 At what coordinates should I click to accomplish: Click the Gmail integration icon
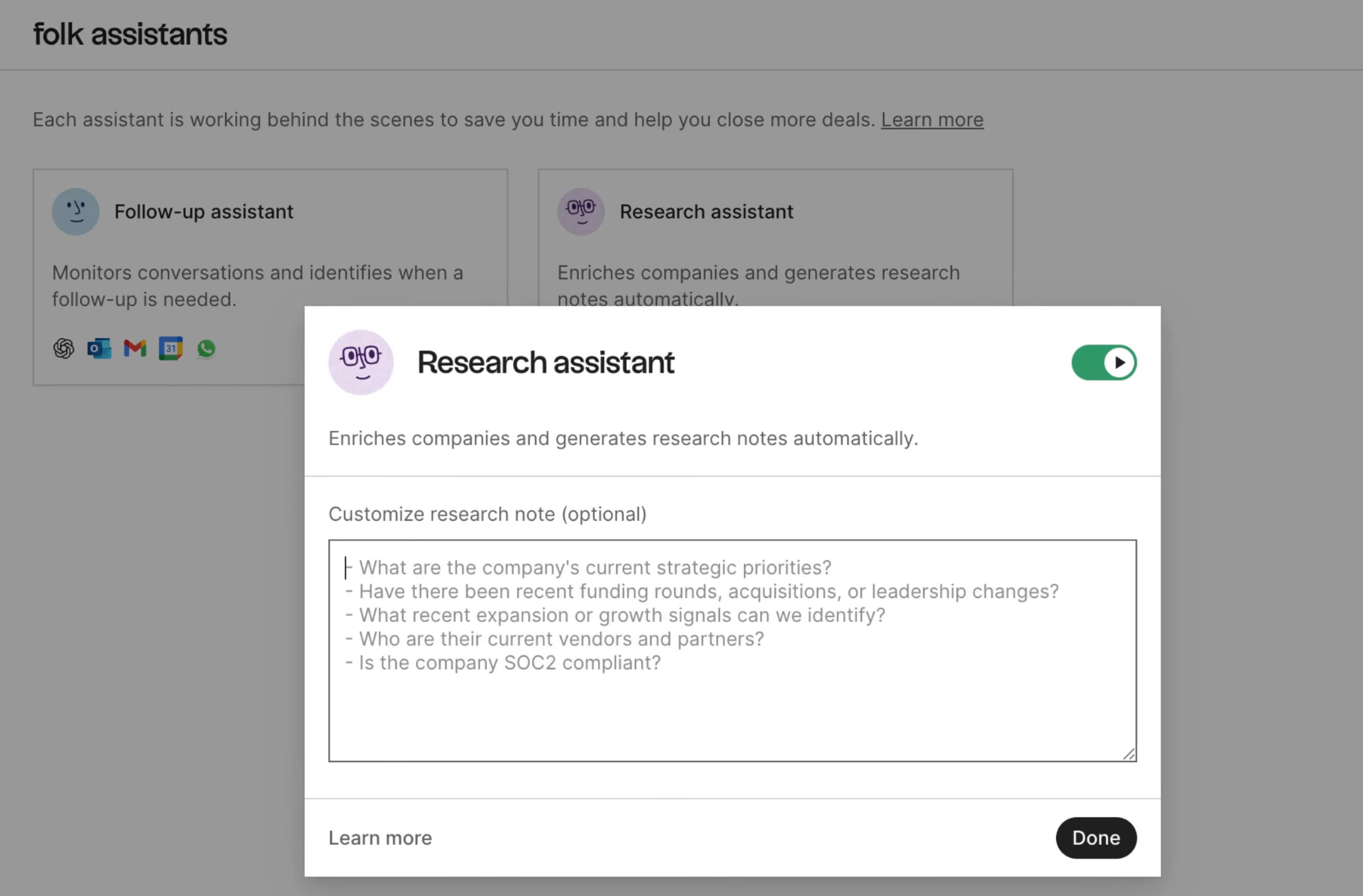135,349
